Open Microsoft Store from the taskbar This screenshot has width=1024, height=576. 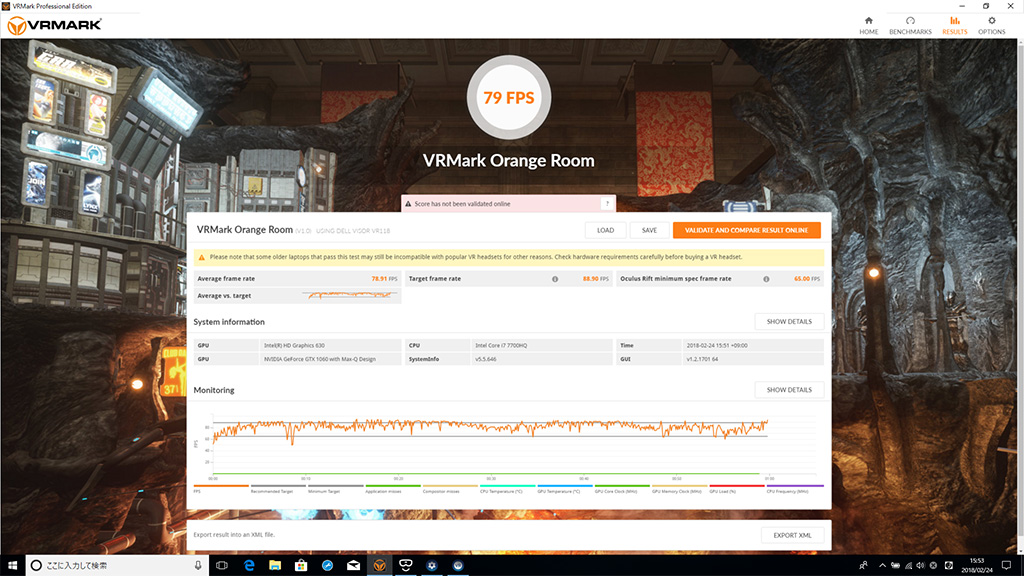point(301,566)
